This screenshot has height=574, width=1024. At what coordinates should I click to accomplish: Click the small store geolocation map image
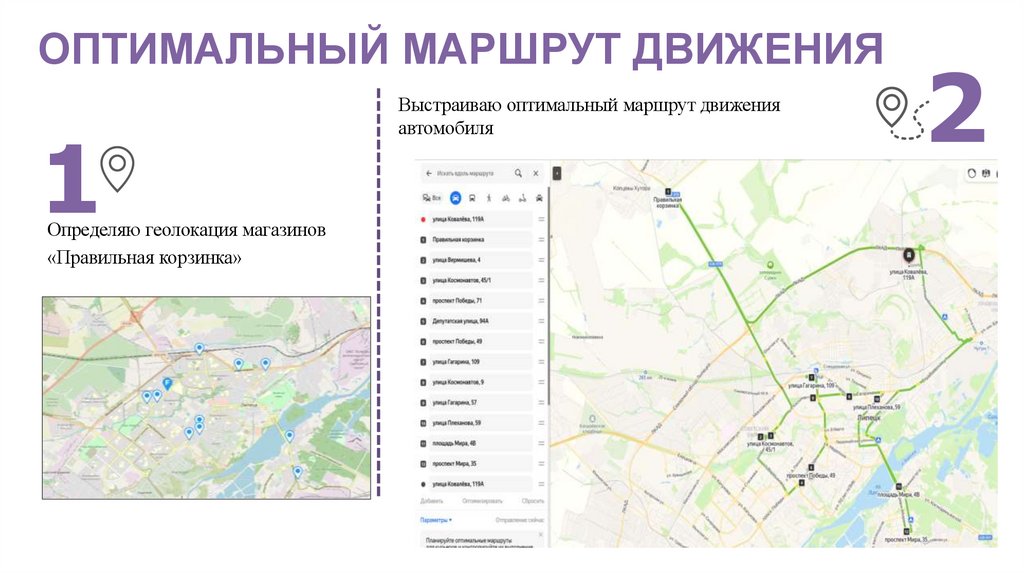[206, 398]
